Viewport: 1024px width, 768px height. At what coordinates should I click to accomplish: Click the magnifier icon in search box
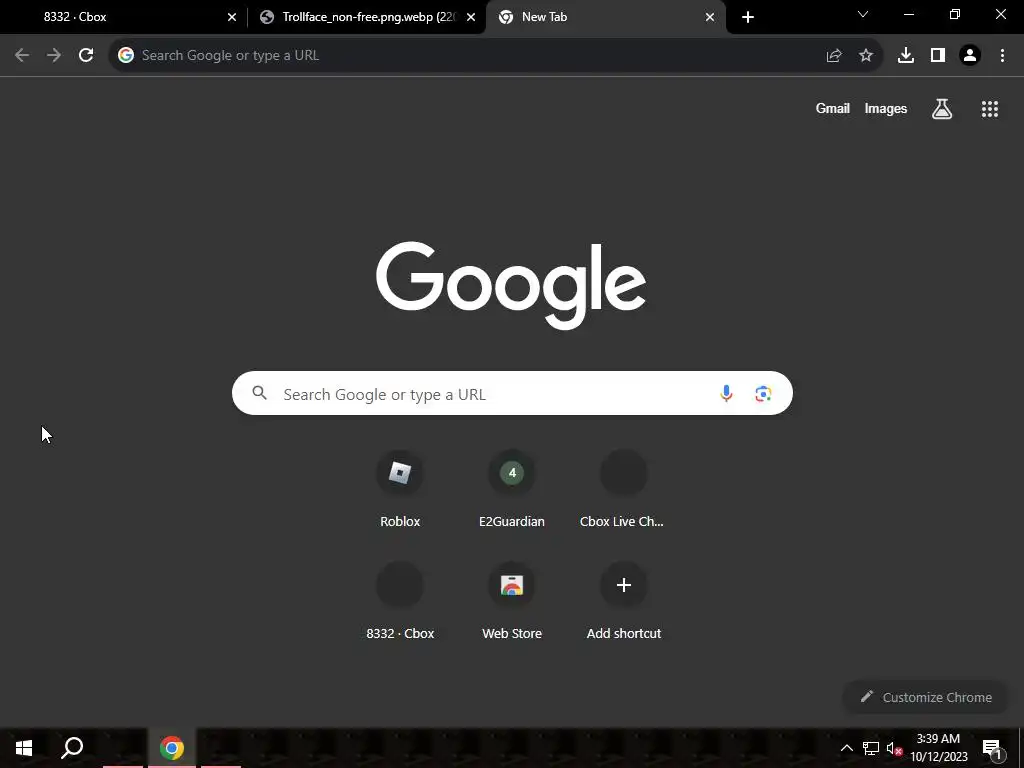(260, 392)
